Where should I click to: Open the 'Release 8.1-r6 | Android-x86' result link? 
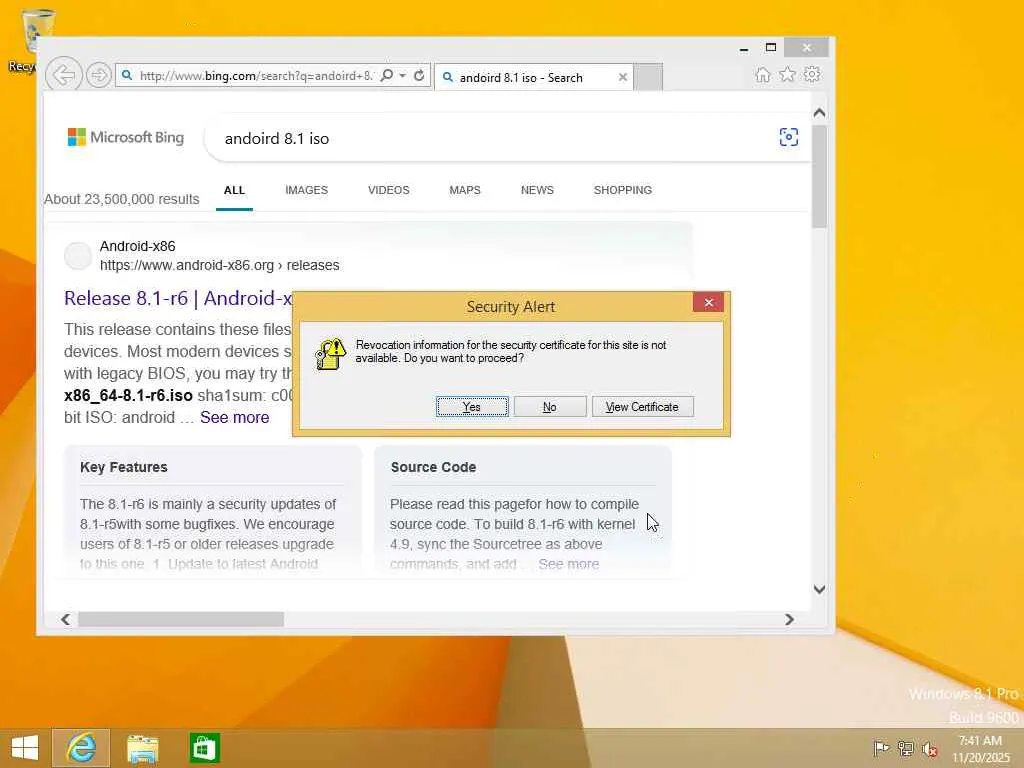pos(178,298)
